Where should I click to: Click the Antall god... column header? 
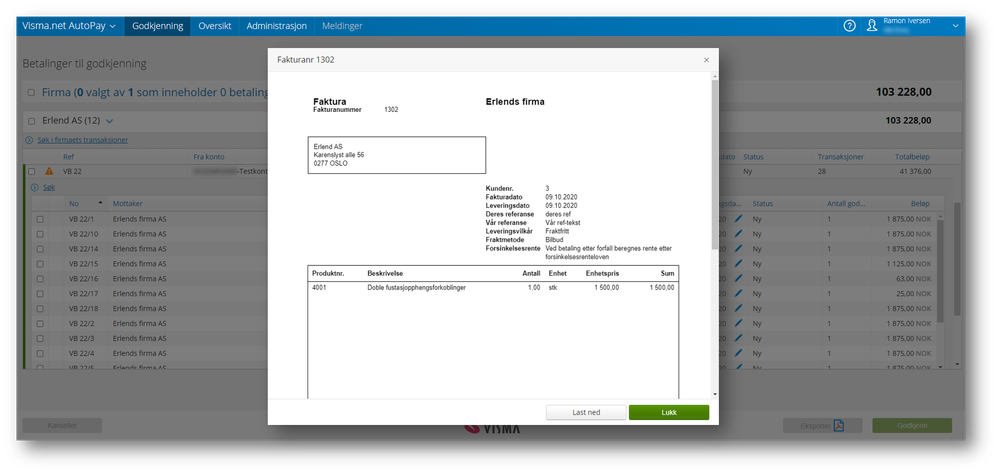(846, 204)
